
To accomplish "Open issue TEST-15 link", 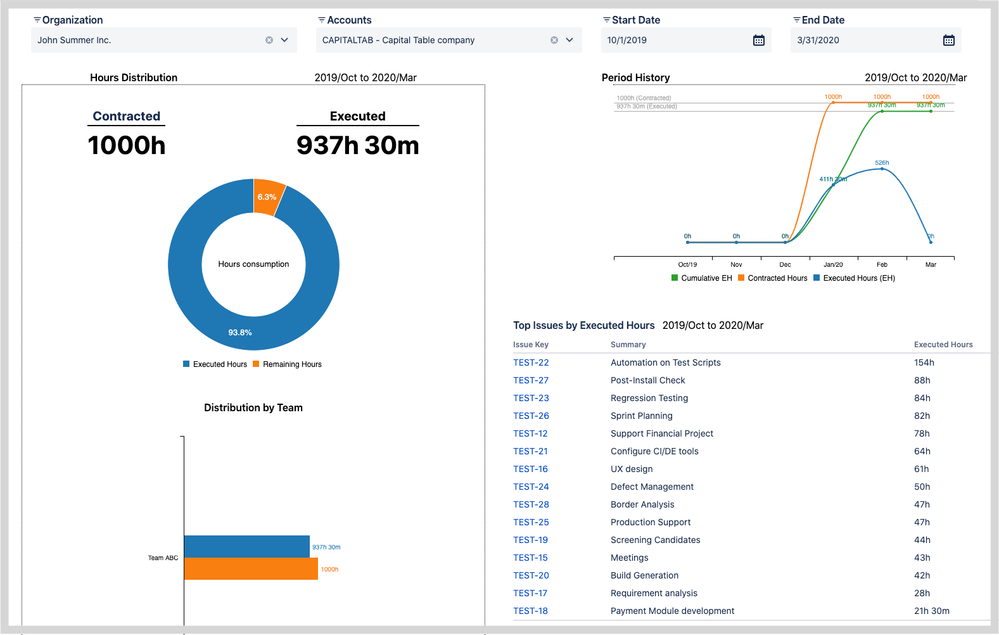I will (530, 559).
